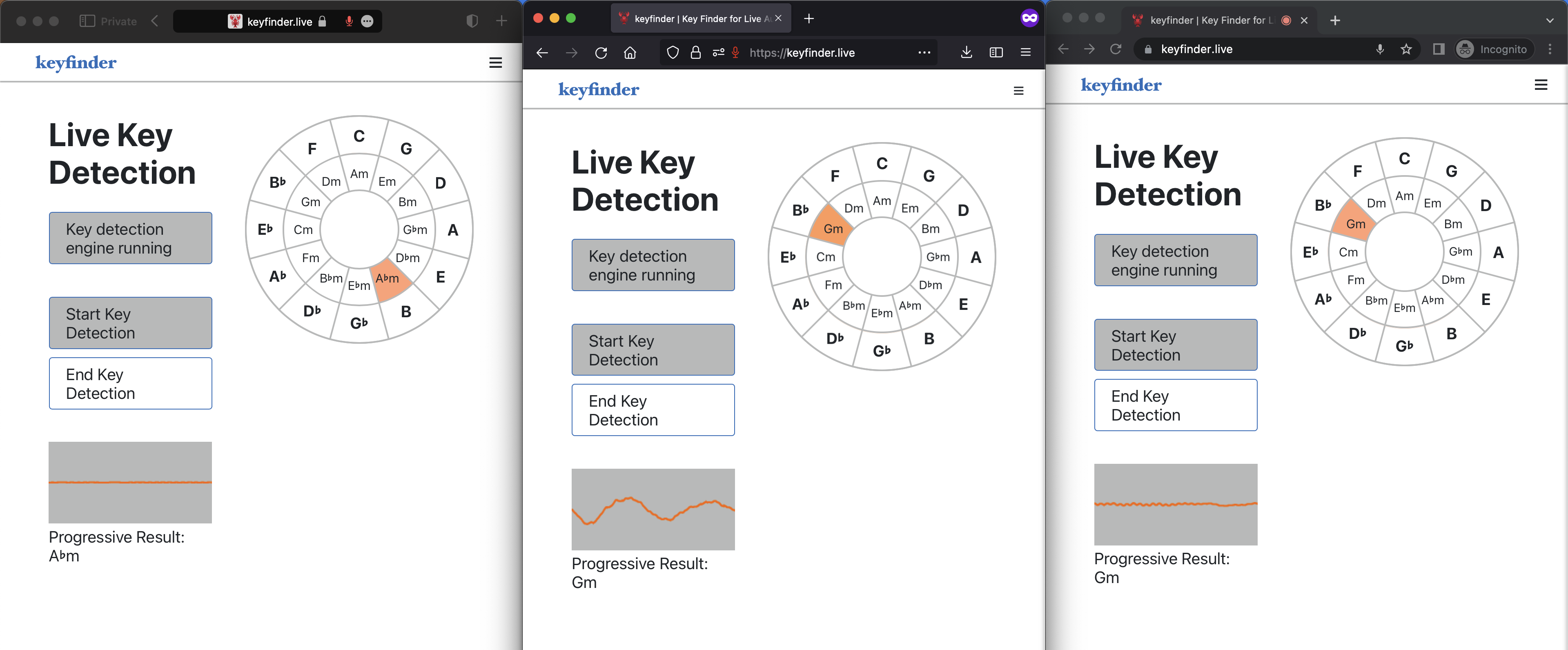This screenshot has width=1568, height=650.
Task: Open the Firefox home page icon
Action: coord(630,53)
